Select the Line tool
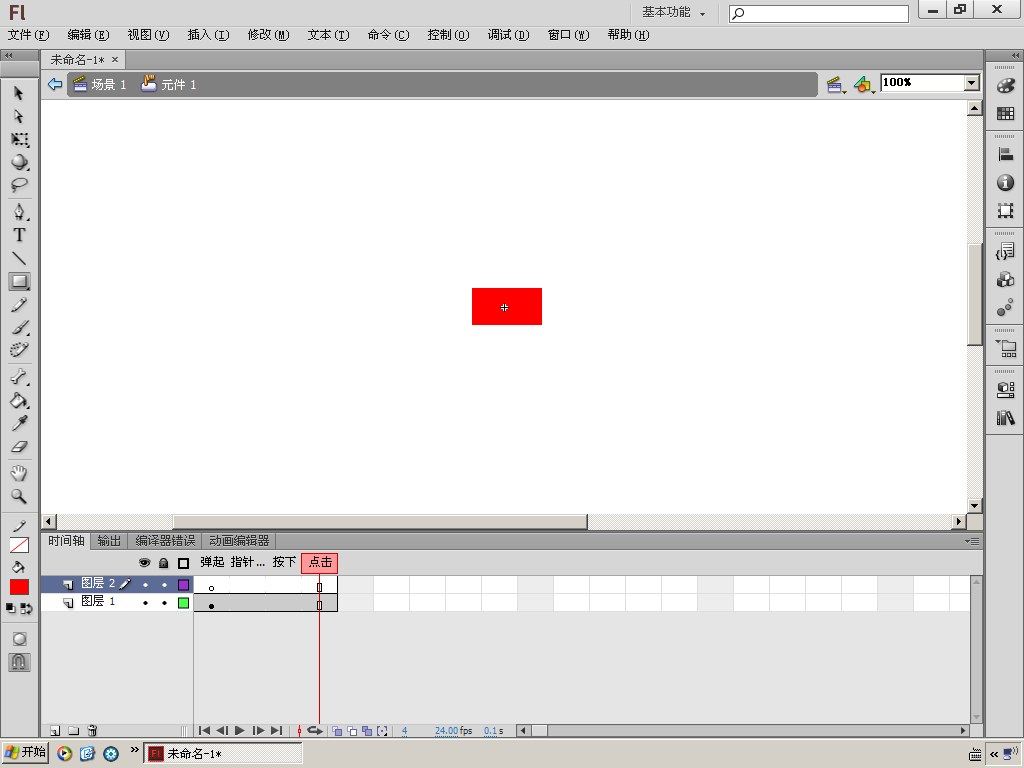 click(20, 258)
